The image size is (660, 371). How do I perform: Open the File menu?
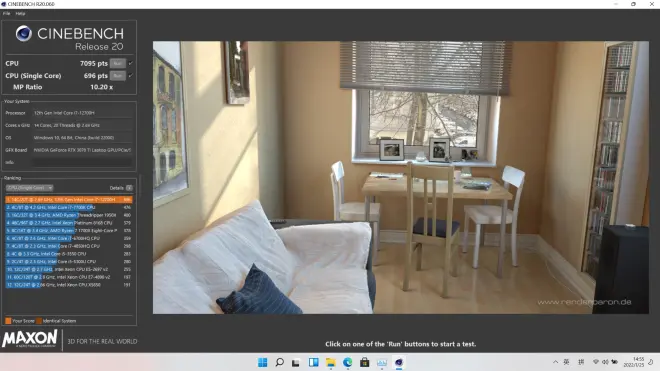tap(6, 13)
